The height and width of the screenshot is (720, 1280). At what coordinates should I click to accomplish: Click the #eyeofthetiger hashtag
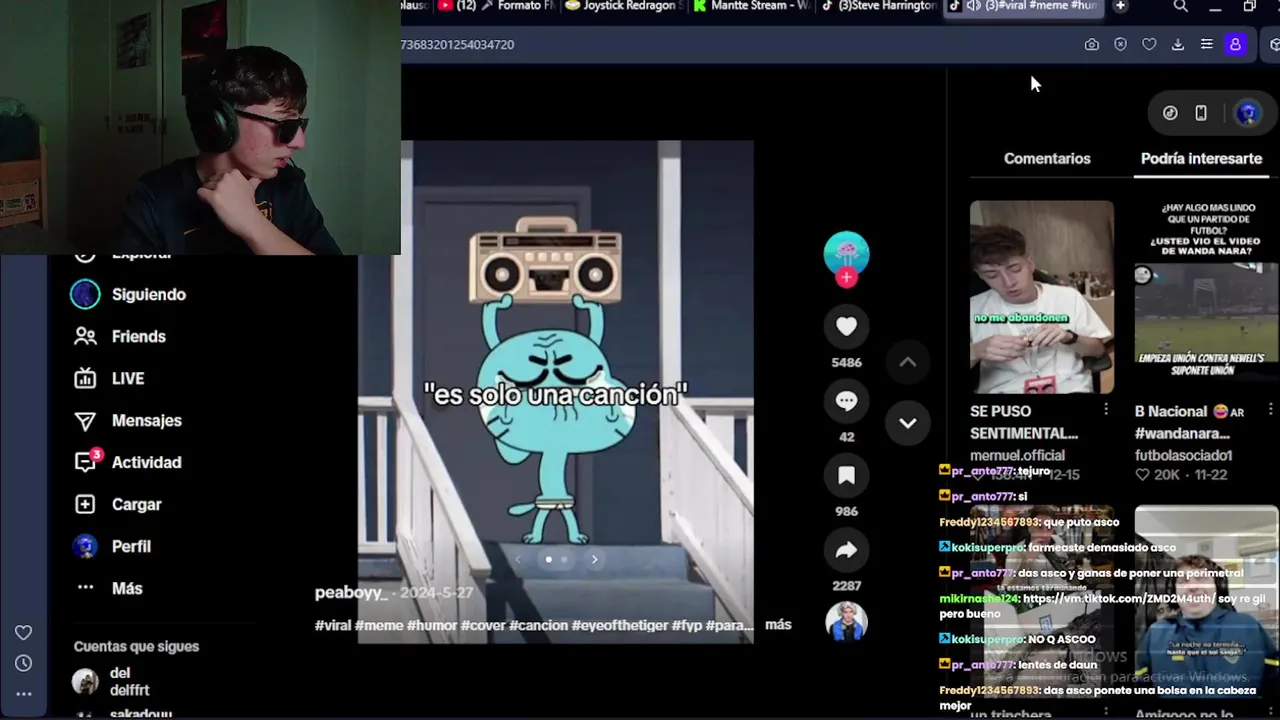tap(619, 625)
